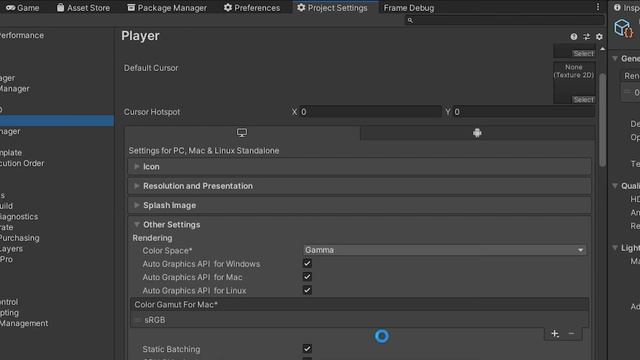
Task: Click the Inspector asset cube icon
Action: (624, 28)
